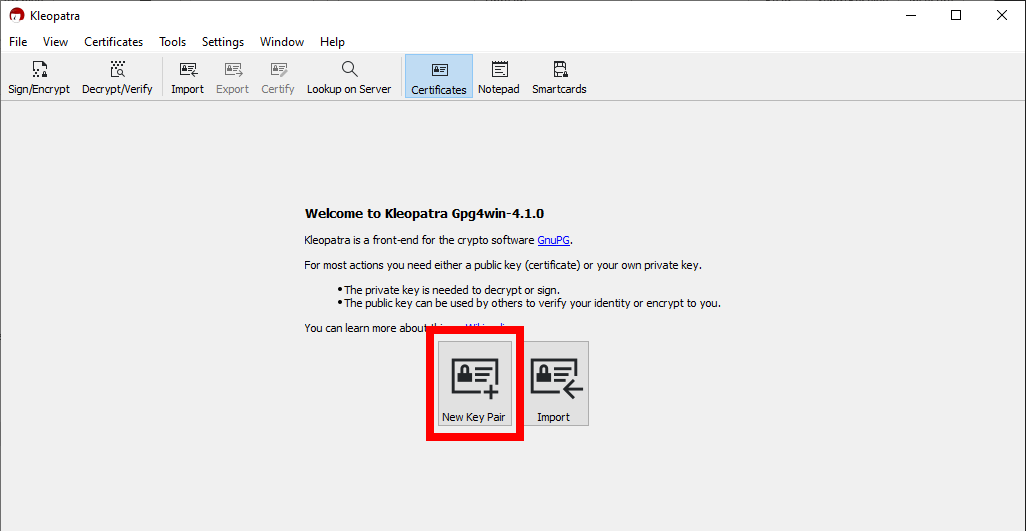Open the Notepad view
This screenshot has width=1026, height=531.
[x=499, y=77]
